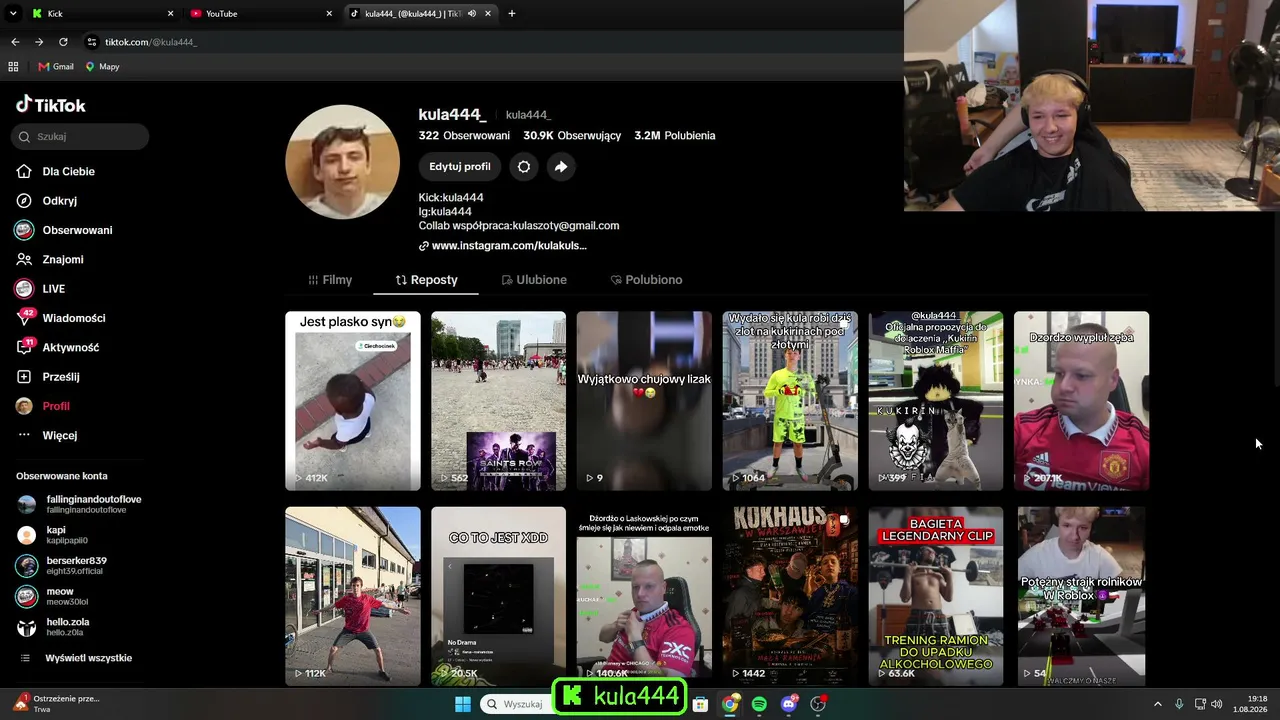
Task: Click the Edytuj profil button
Action: [460, 167]
